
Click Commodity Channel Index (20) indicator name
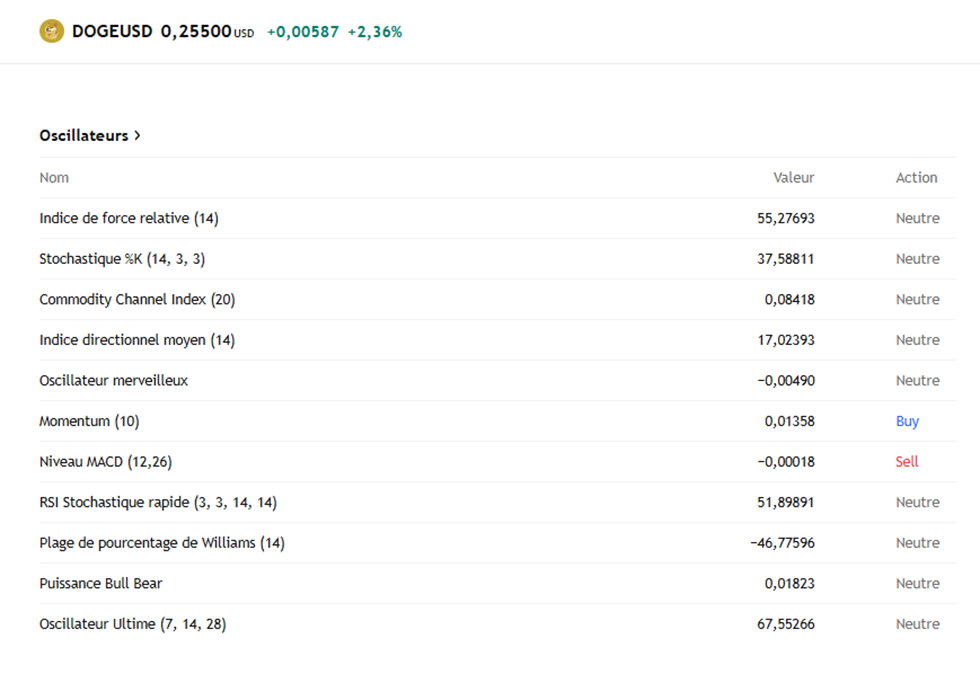[x=137, y=300]
